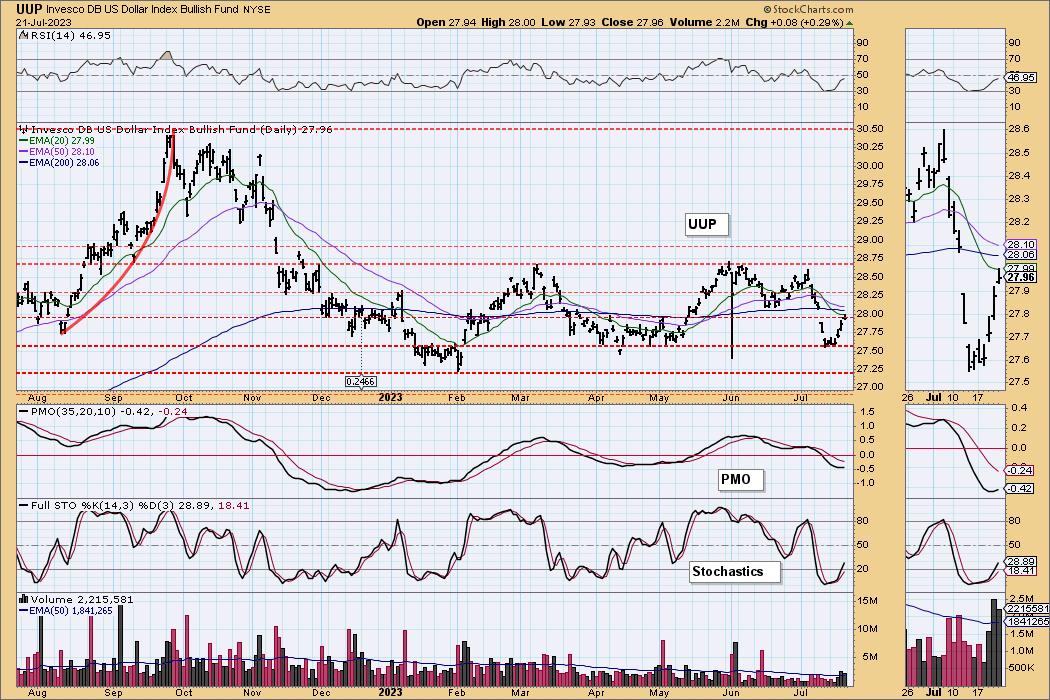Click the 18.41 stochastic value tag
The height and width of the screenshot is (700, 1050).
(1022, 571)
